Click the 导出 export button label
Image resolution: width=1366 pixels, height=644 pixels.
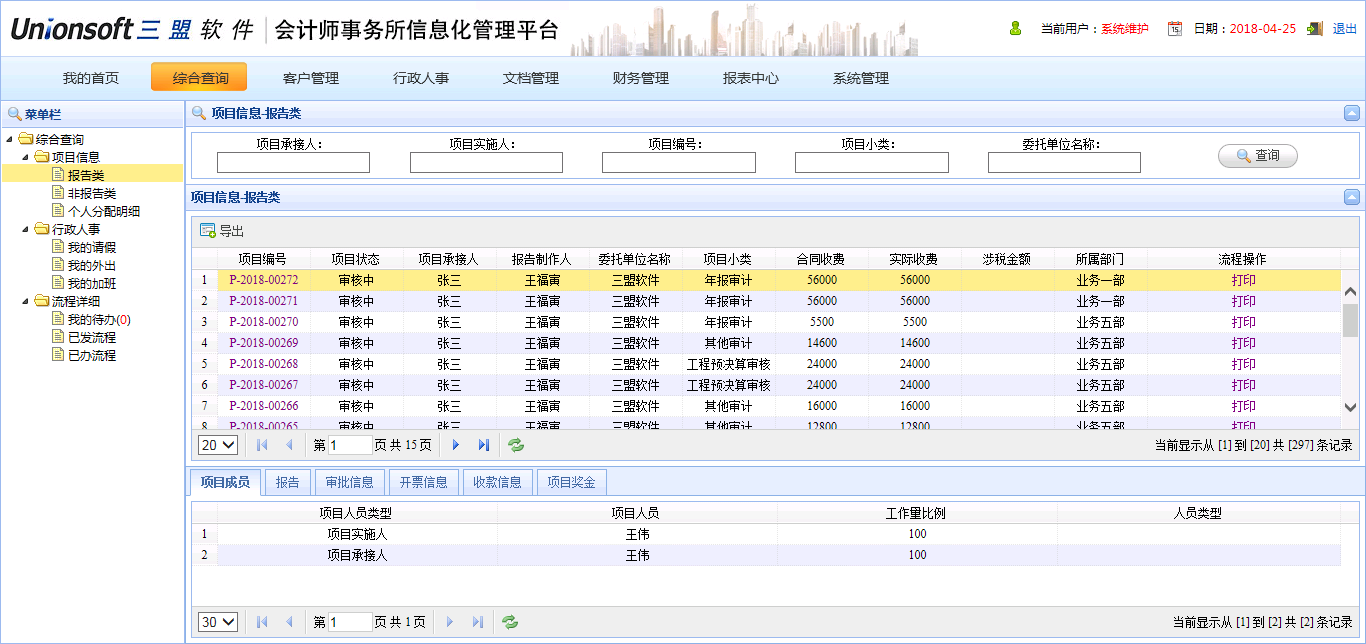click(x=232, y=231)
